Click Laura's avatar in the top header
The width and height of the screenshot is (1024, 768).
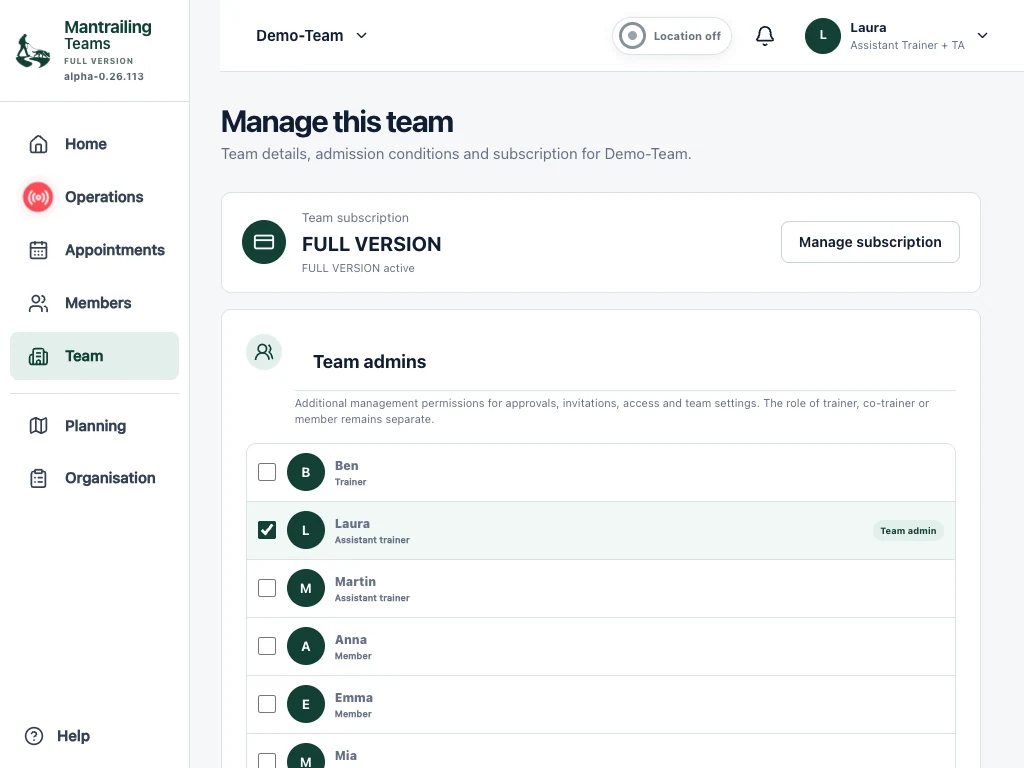point(823,36)
